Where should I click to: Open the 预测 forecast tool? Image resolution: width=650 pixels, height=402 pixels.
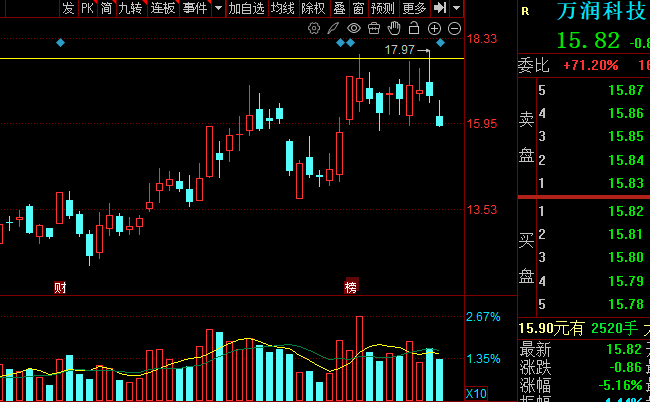point(382,8)
